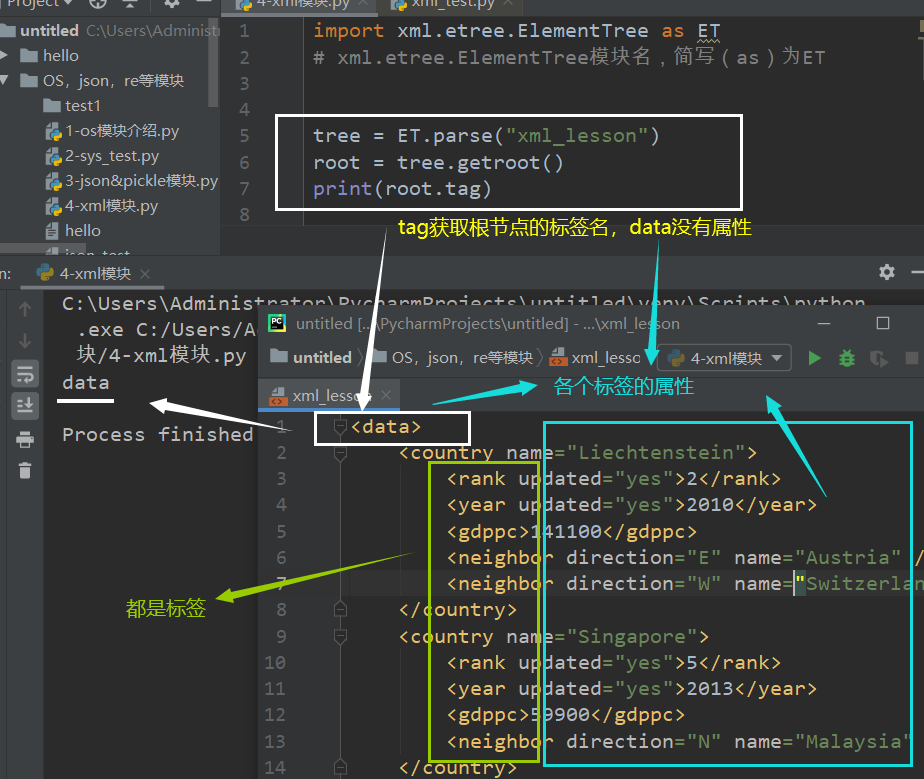Click 'data' output in Run console

pyautogui.click(x=86, y=383)
